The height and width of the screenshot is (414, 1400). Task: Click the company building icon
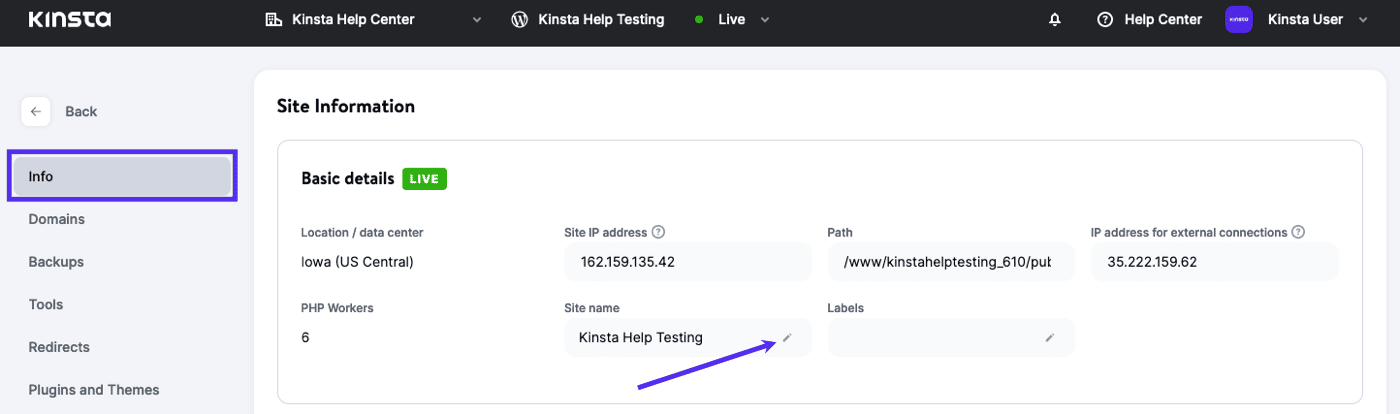(273, 19)
